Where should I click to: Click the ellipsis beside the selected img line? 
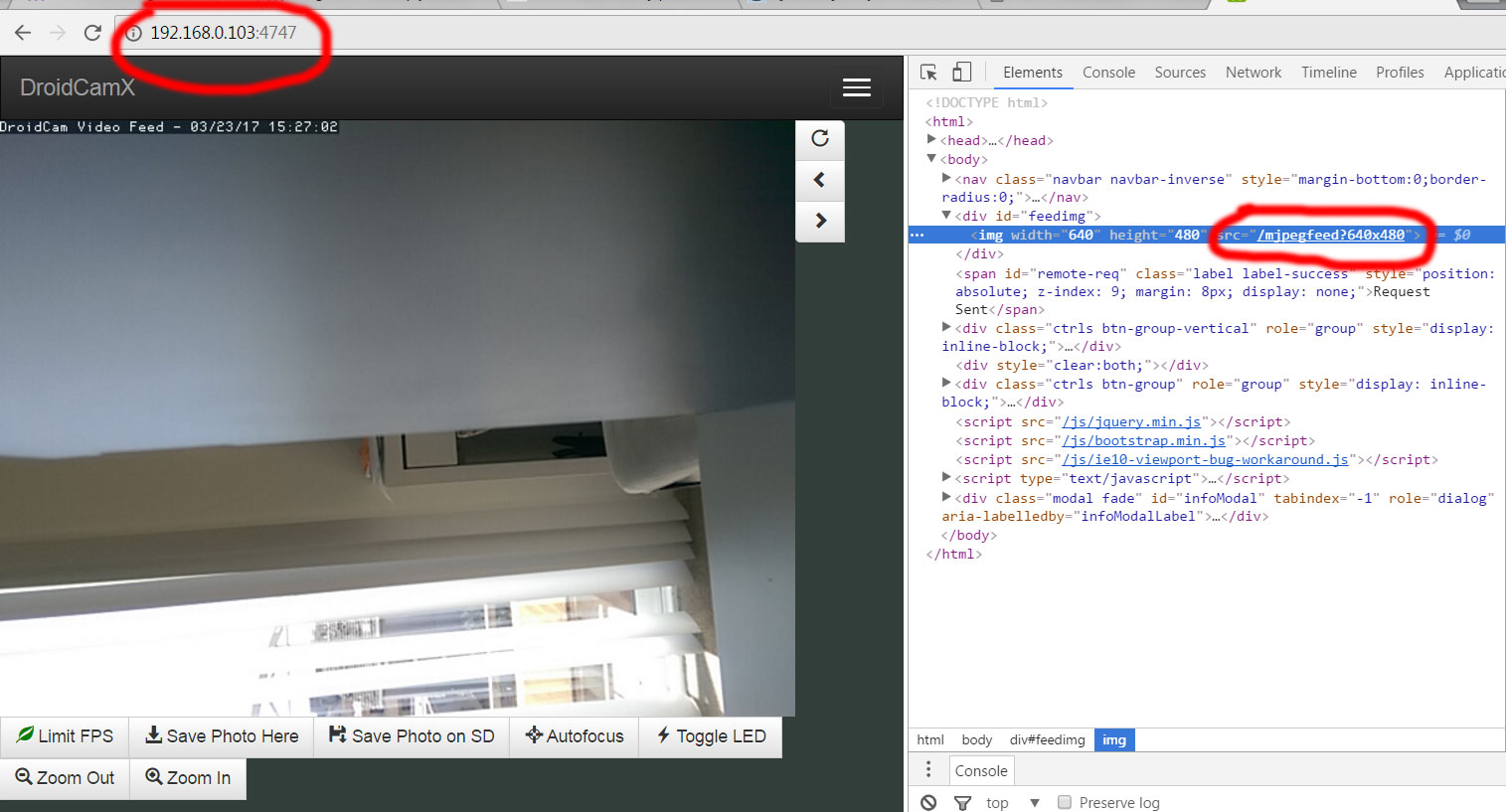point(918,236)
